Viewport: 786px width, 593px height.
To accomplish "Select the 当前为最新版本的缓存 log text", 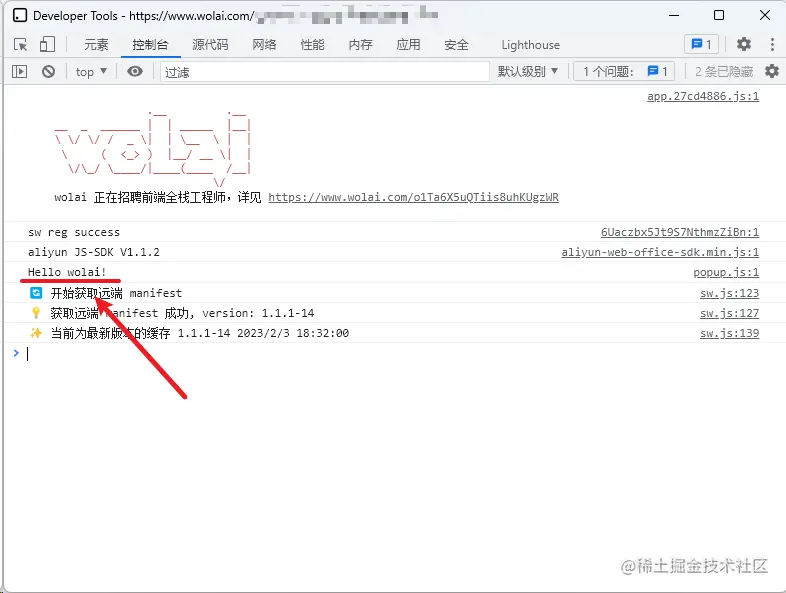I will [x=200, y=333].
